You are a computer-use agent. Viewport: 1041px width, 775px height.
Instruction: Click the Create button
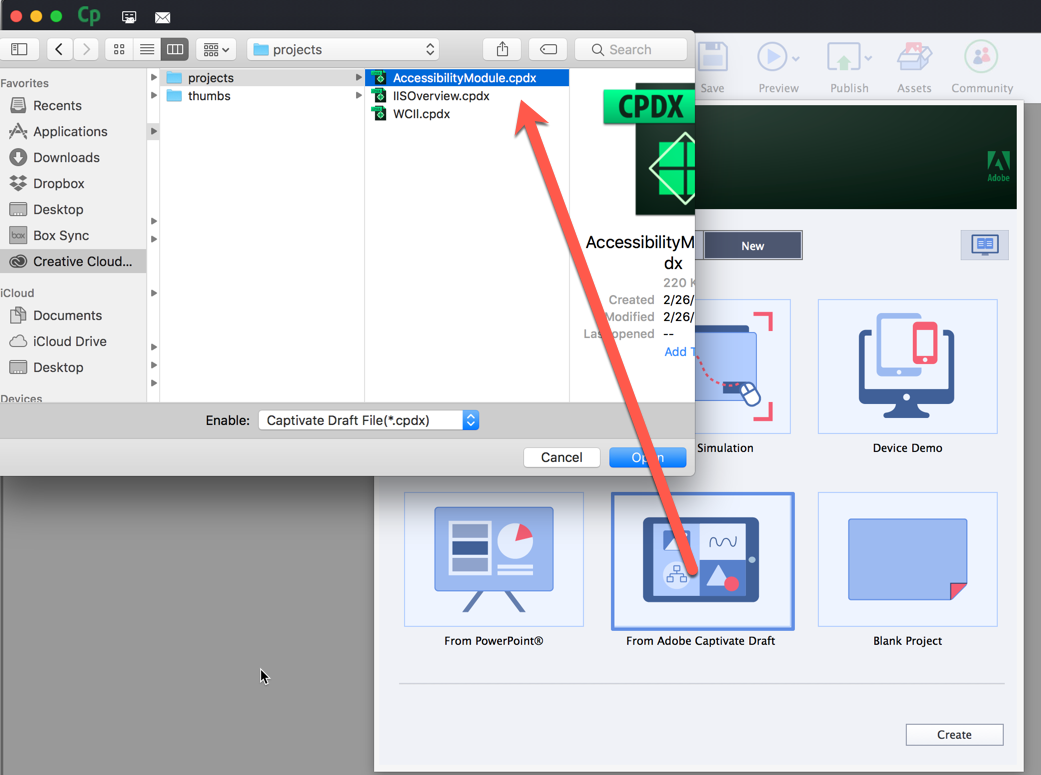click(x=954, y=734)
